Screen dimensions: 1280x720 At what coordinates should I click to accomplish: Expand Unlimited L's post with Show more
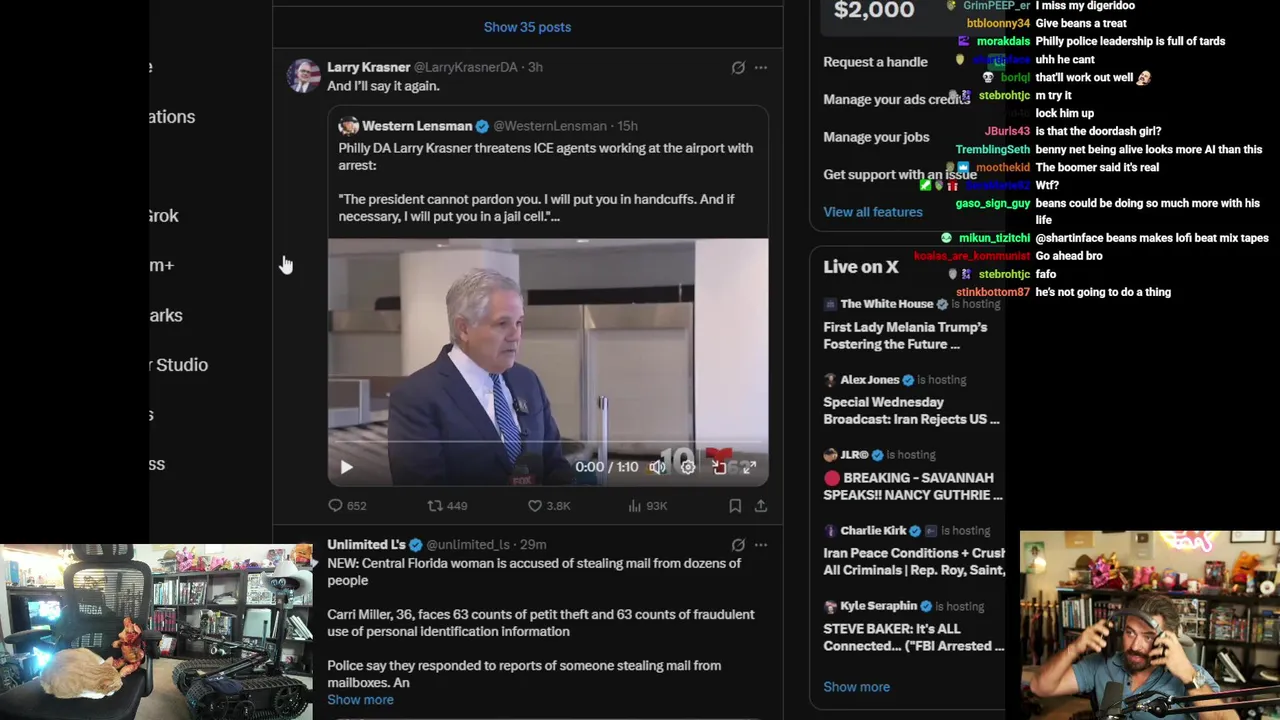tap(360, 700)
